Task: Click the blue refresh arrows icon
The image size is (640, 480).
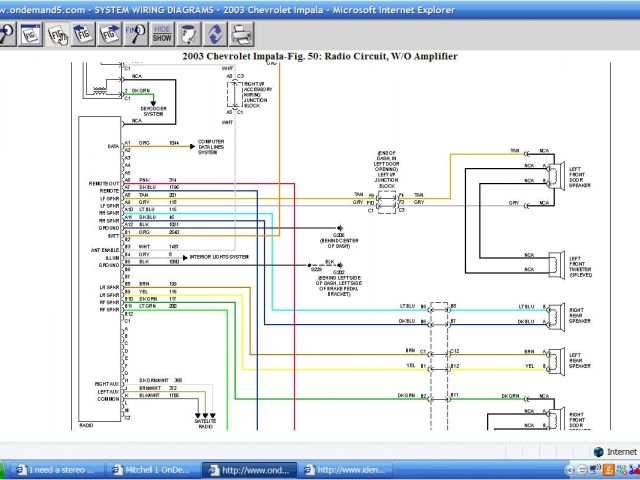Action: [x=214, y=33]
